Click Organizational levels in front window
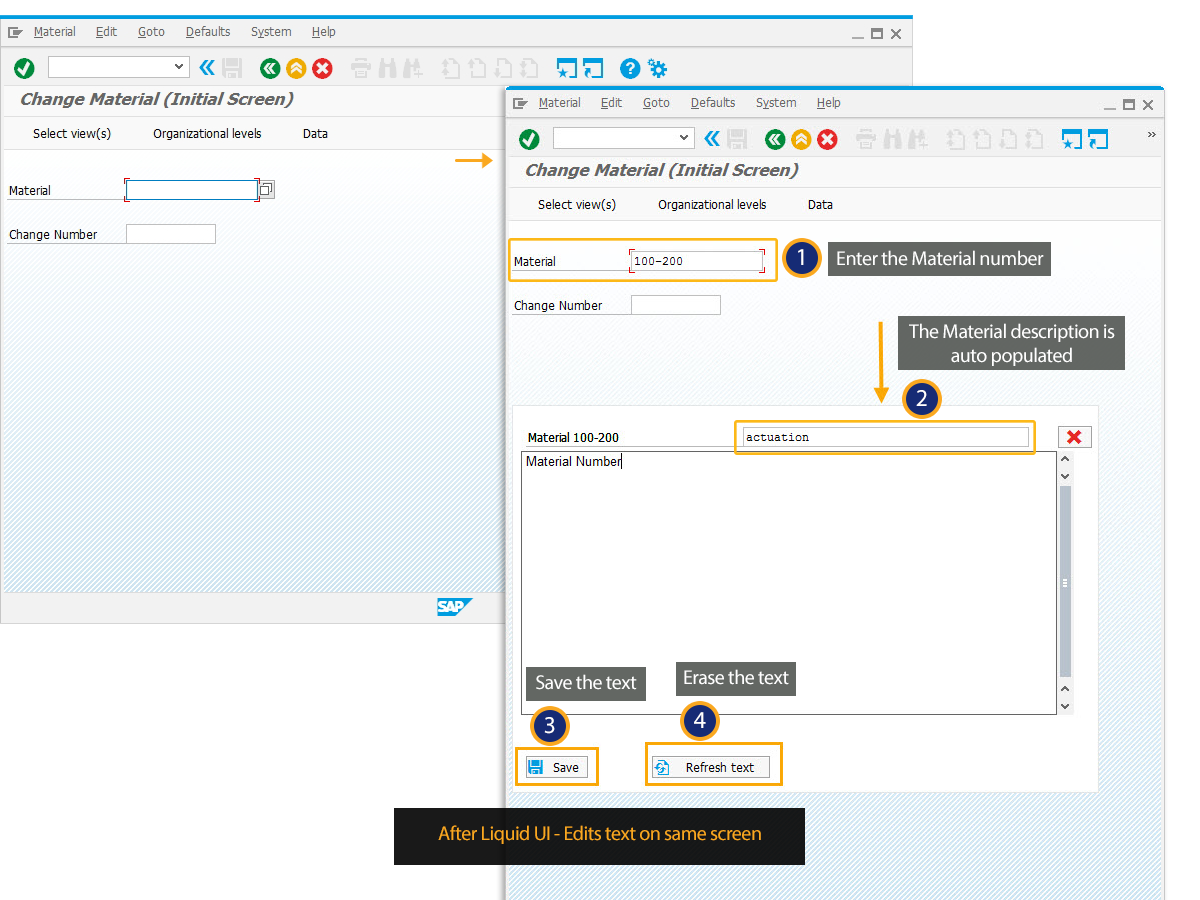 click(712, 204)
